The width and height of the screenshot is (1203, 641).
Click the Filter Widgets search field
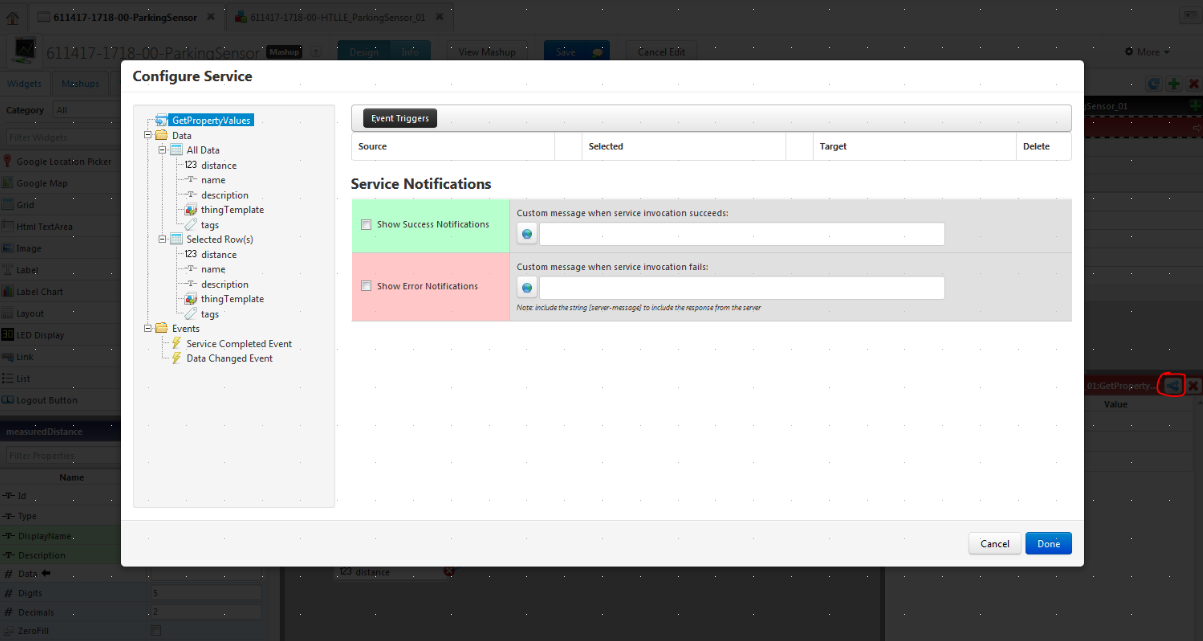pyautogui.click(x=62, y=137)
